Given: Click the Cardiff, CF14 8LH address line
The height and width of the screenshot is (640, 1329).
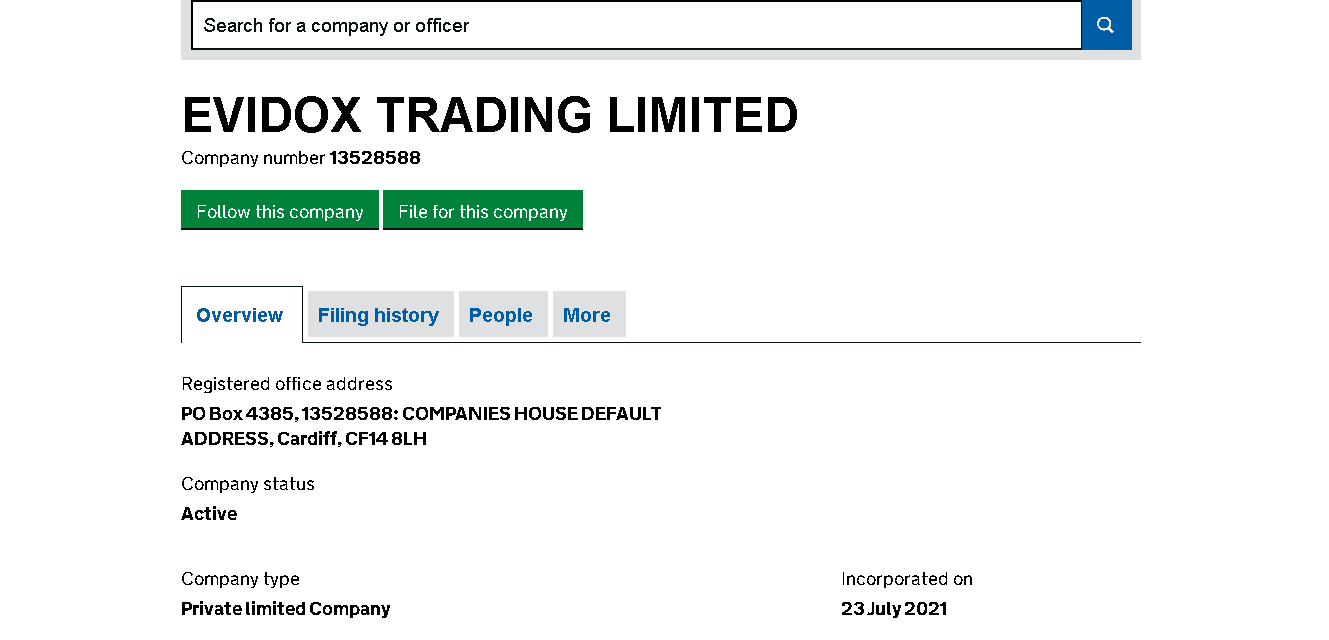Looking at the screenshot, I should click(x=304, y=439).
